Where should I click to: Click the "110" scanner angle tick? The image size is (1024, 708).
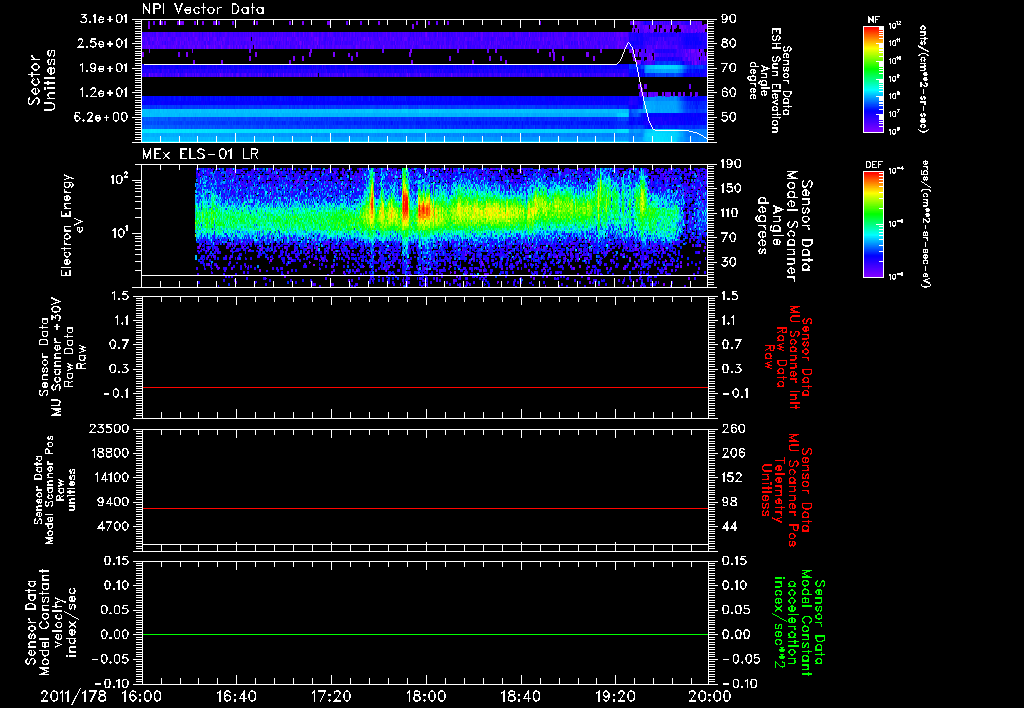pos(732,213)
